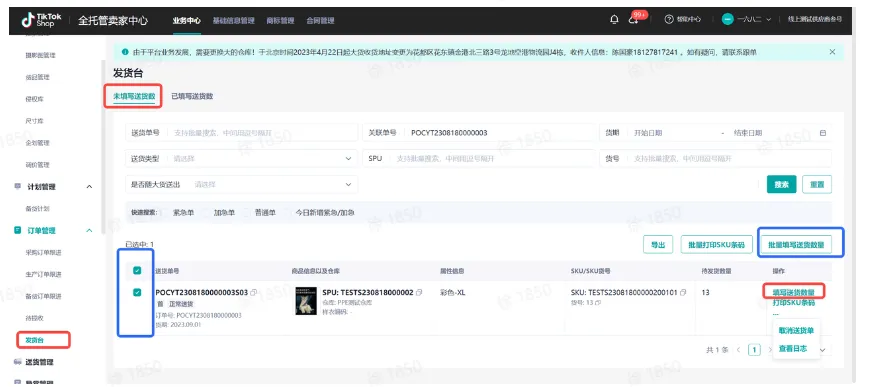Copy delivery number POCYT2308180000003S03
869x387 pixels.
pos(253,292)
